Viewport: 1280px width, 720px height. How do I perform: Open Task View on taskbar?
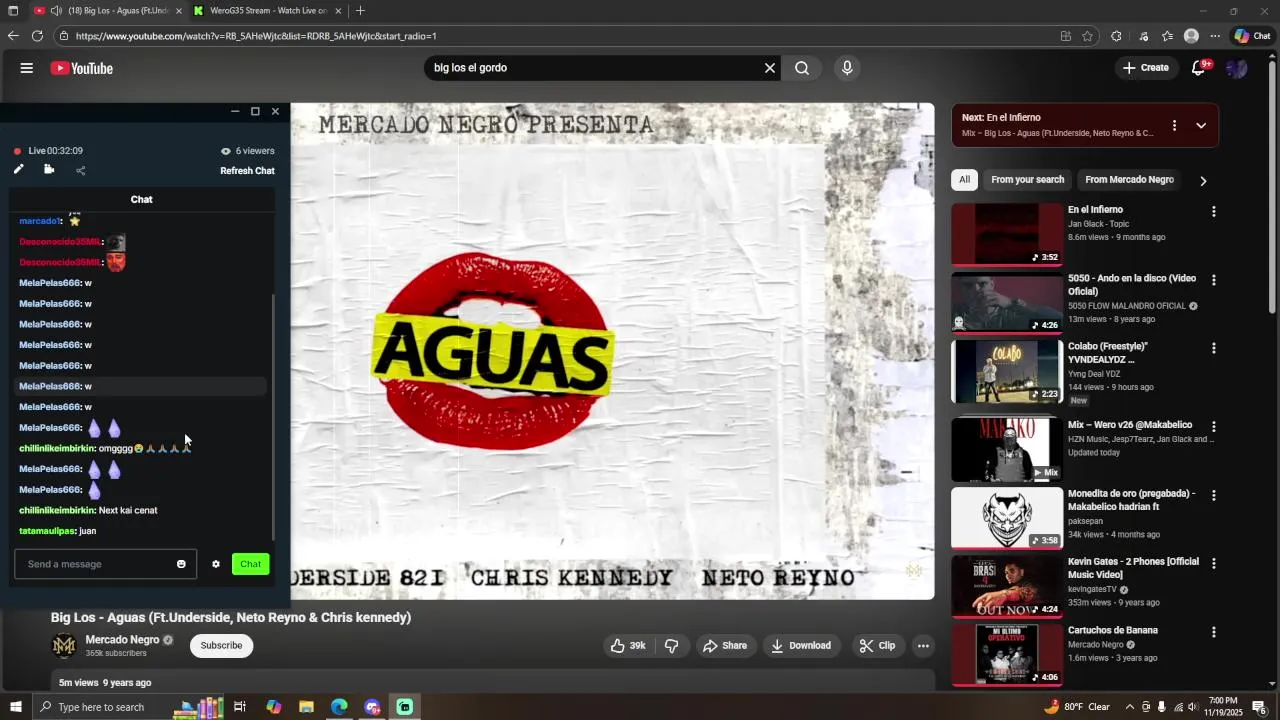[x=240, y=707]
